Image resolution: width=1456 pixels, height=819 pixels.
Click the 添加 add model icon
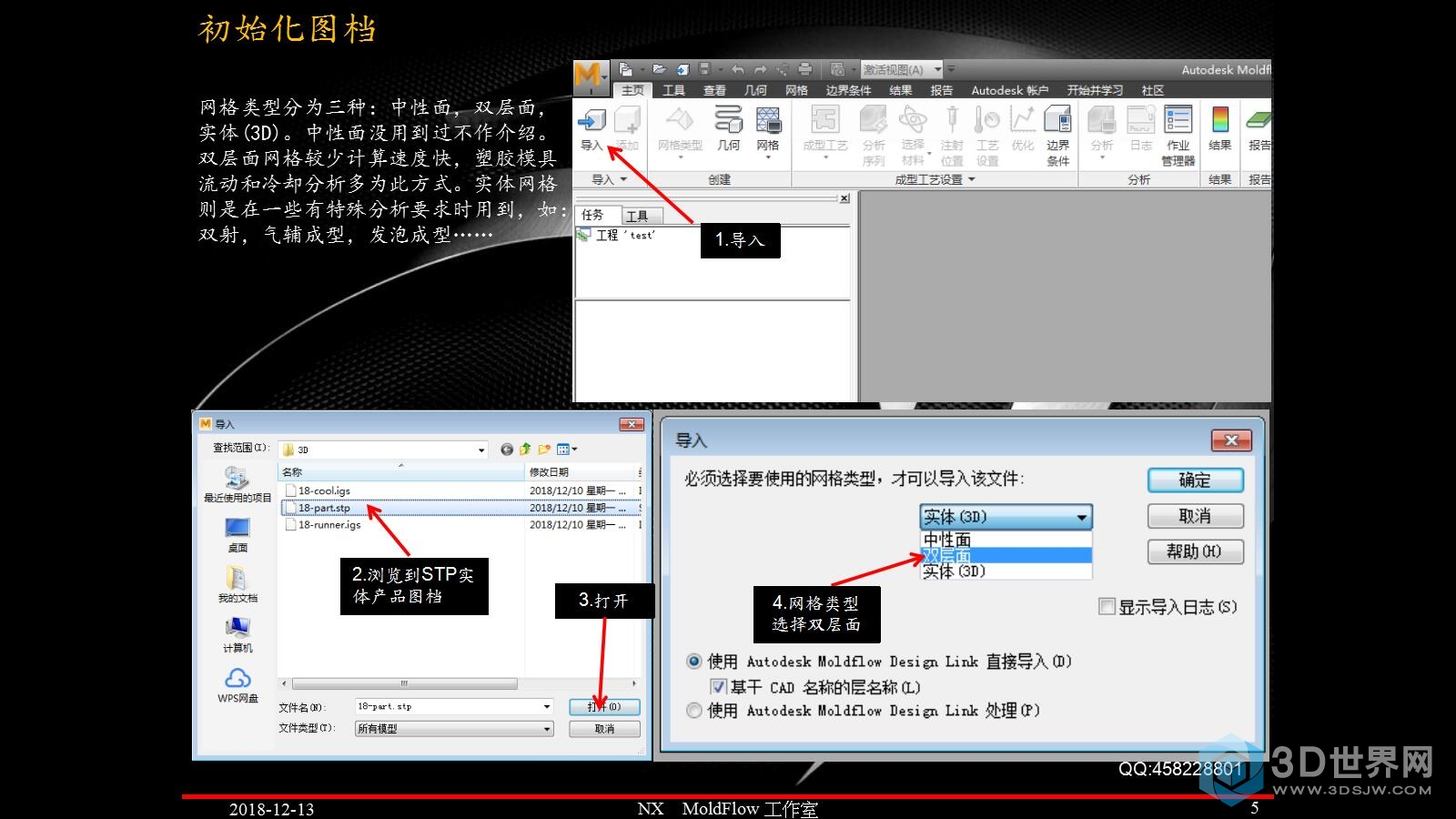coord(628,120)
